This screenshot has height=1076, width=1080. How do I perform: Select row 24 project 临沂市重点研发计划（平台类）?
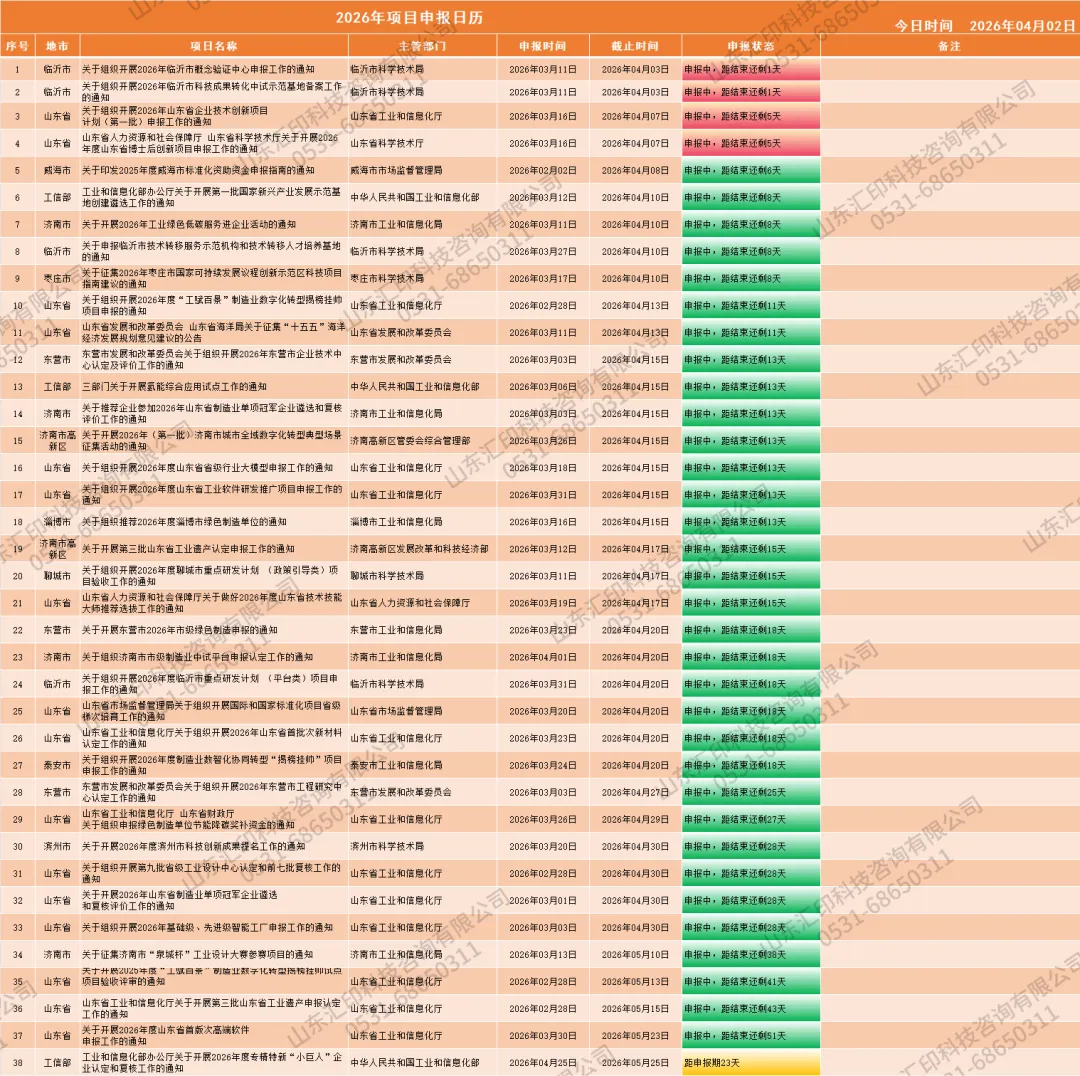pyautogui.click(x=210, y=684)
